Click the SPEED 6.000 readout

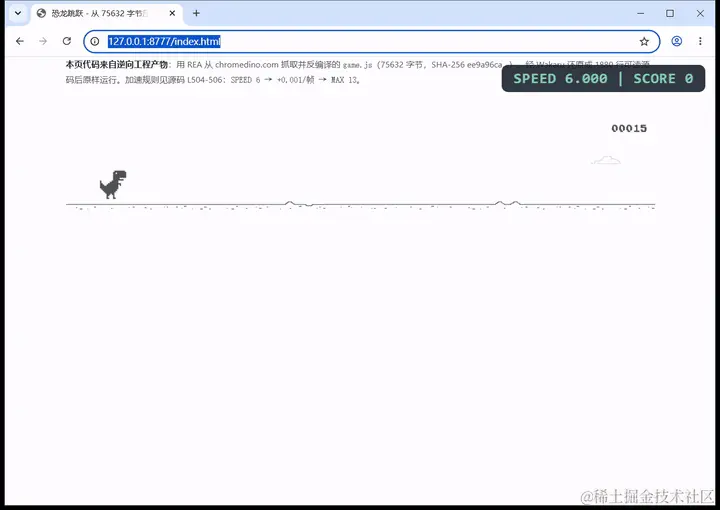560,78
